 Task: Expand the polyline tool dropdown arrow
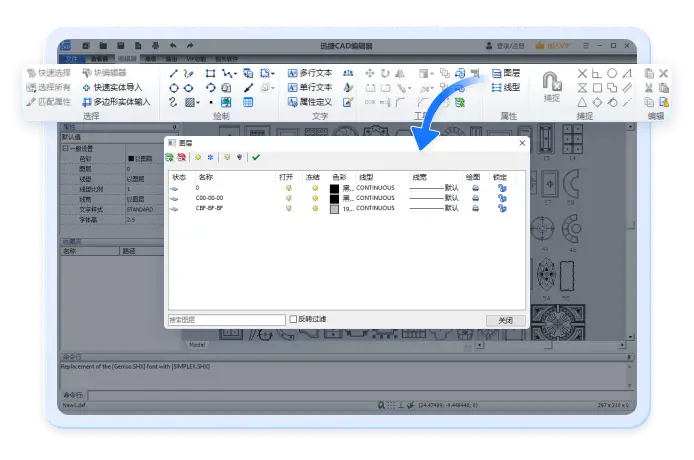point(235,73)
